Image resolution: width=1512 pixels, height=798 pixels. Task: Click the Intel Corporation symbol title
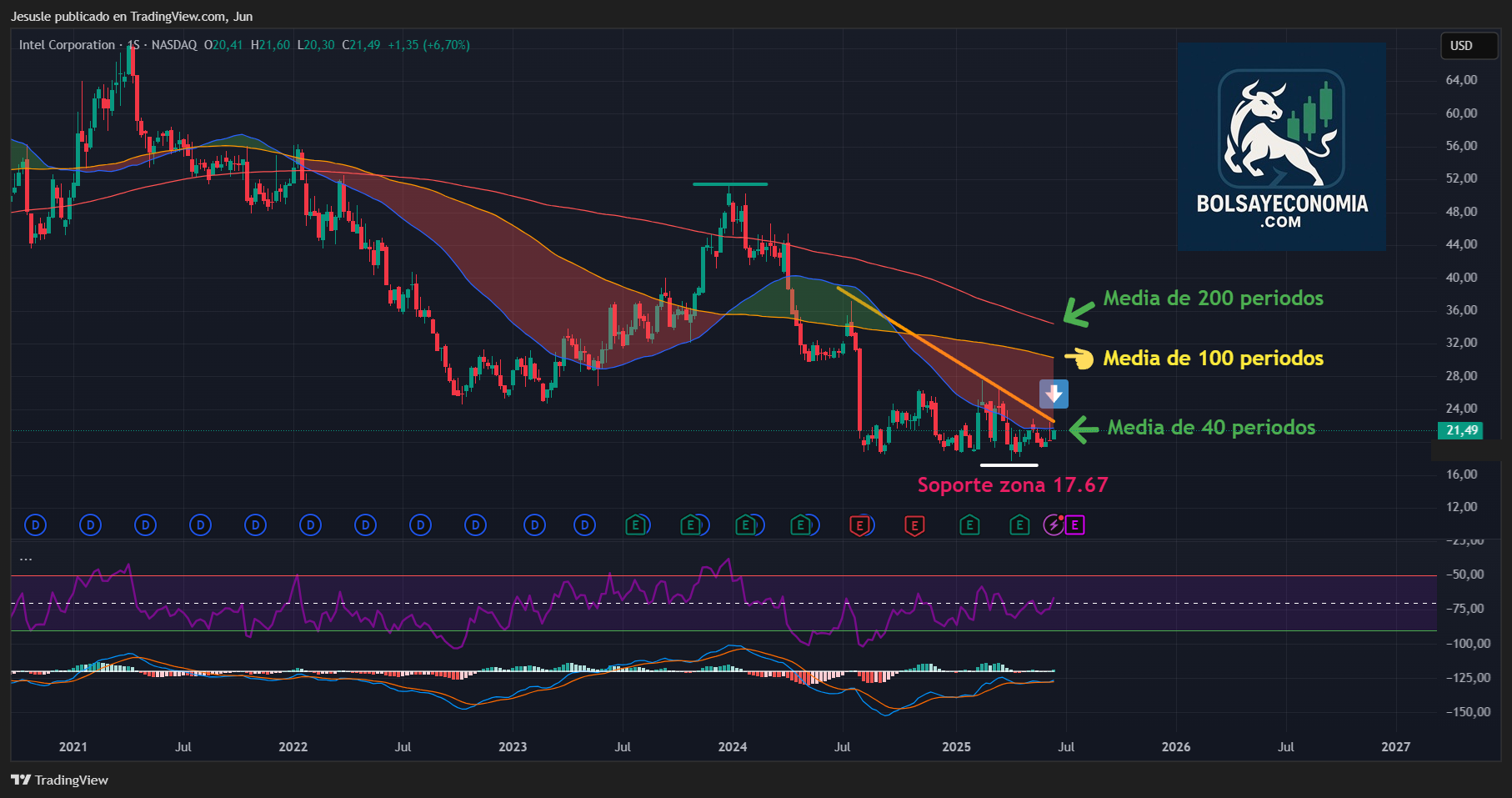(x=67, y=45)
